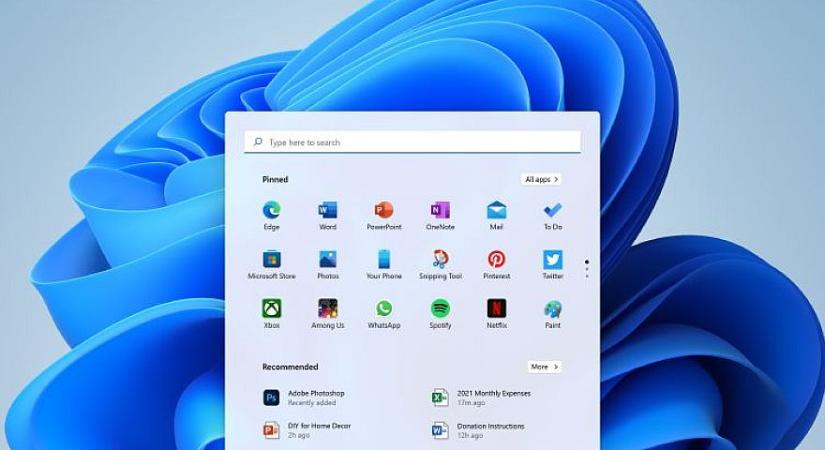Launch OneNote from the Start menu
Screen dimensions: 825x450
(440, 211)
